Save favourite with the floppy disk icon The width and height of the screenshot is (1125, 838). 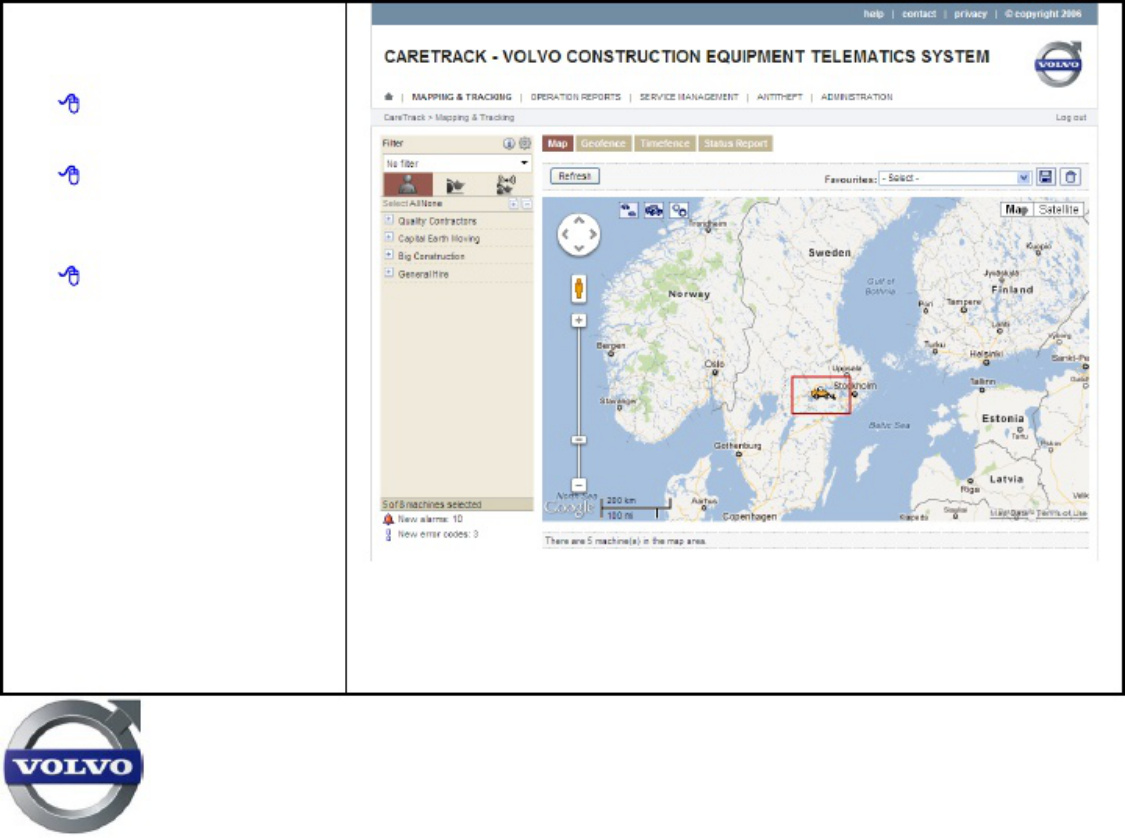(1046, 177)
